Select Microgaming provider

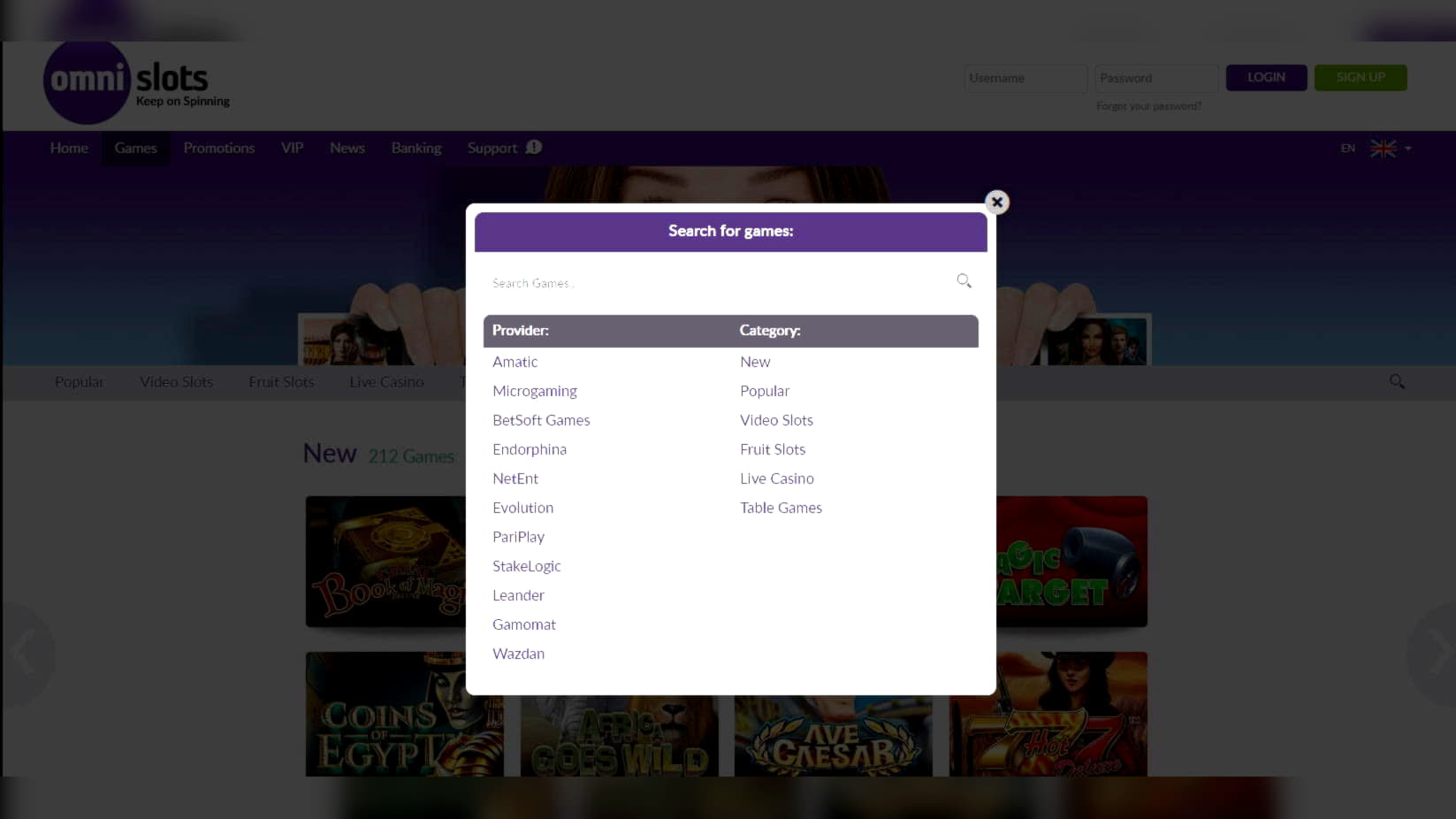coord(535,391)
